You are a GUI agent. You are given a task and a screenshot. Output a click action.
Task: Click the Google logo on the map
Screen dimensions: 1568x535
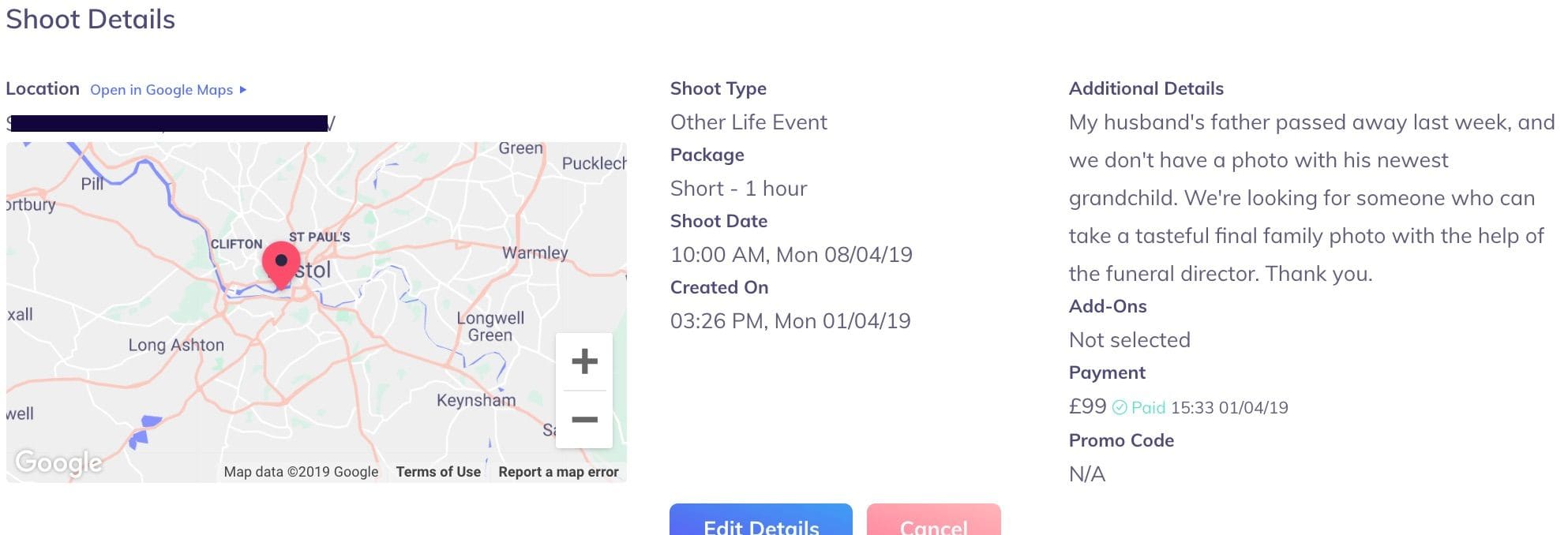click(x=59, y=462)
